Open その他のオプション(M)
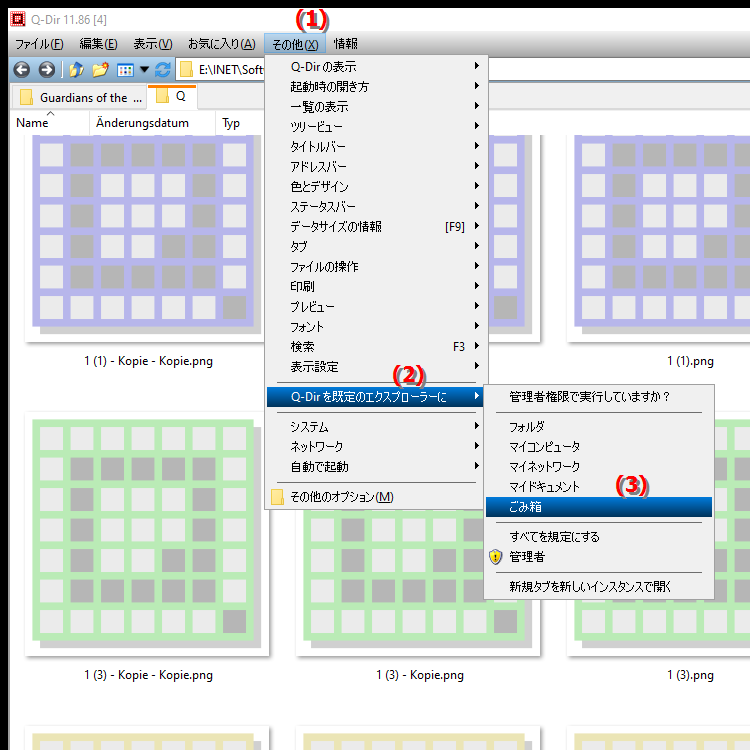Viewport: 750px width, 750px height. [377, 497]
